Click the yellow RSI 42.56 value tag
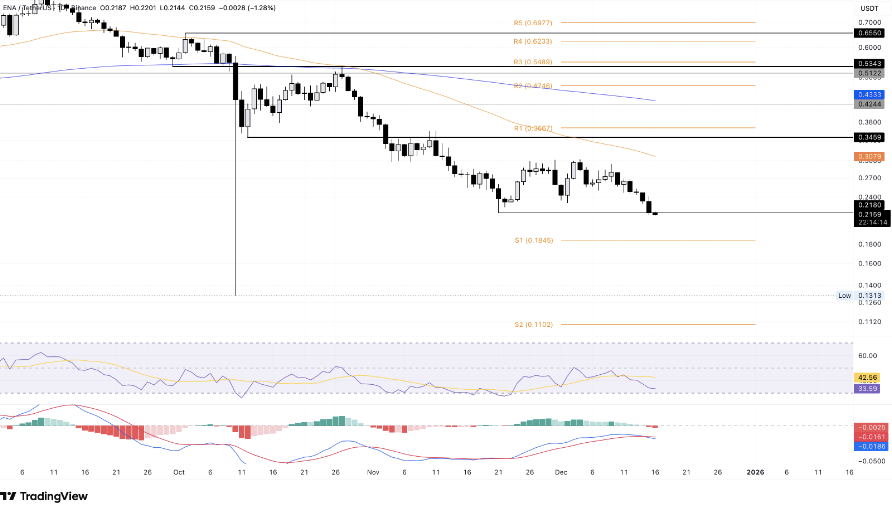This screenshot has height=506, width=892. coord(868,378)
